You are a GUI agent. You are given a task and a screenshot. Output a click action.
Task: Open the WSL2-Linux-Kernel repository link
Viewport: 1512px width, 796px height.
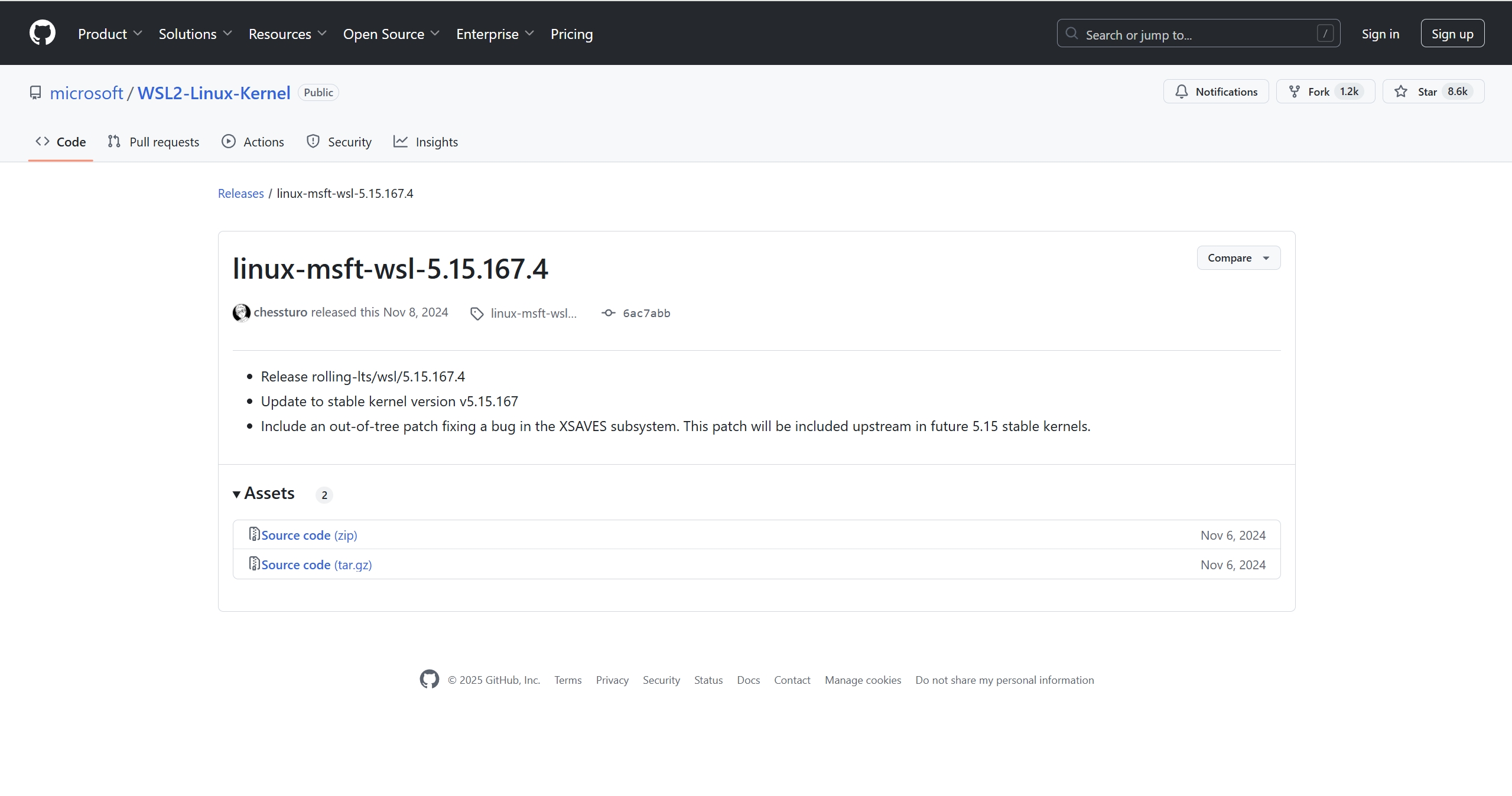point(214,93)
